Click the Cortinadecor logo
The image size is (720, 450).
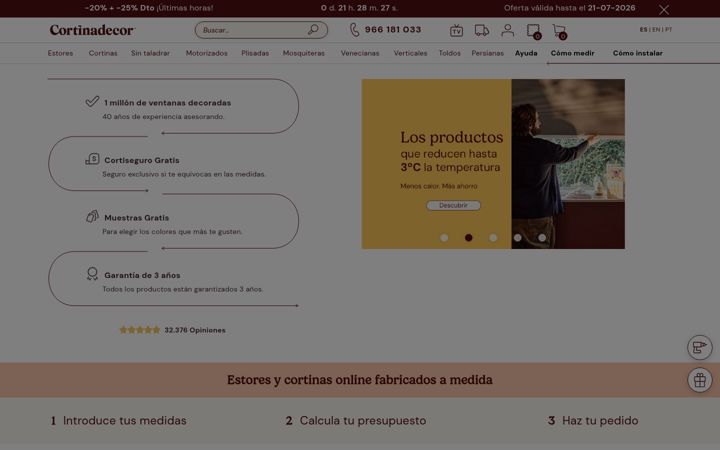coord(92,30)
